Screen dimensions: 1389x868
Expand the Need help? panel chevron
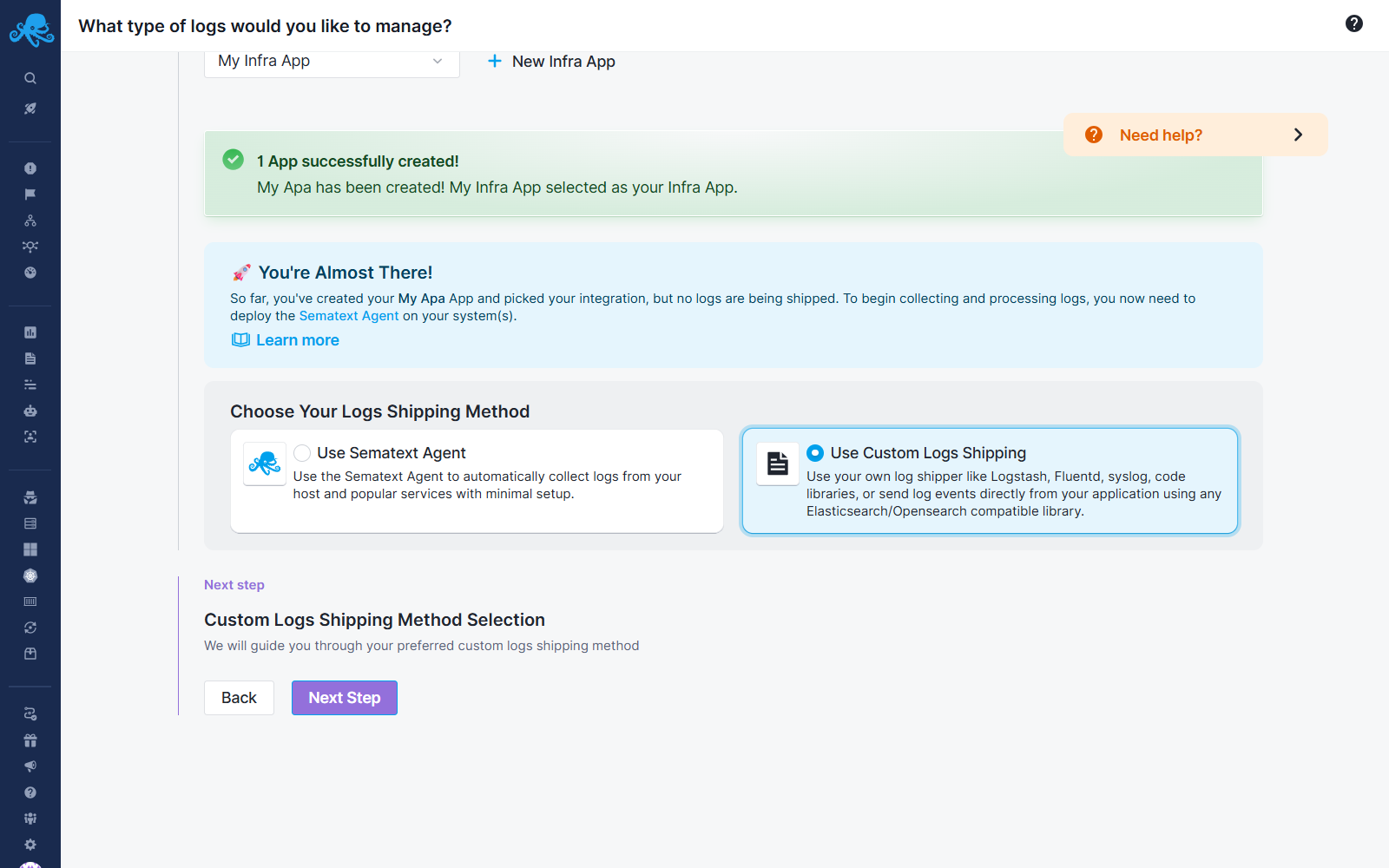click(x=1298, y=135)
